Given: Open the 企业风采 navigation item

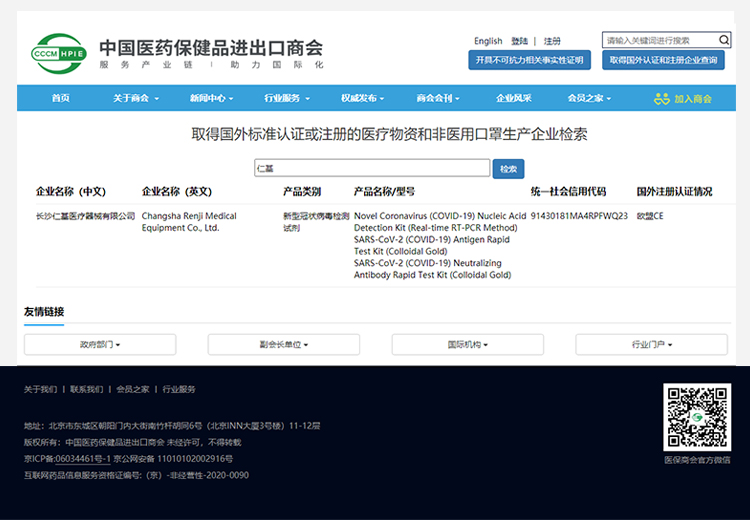Looking at the screenshot, I should click(514, 99).
